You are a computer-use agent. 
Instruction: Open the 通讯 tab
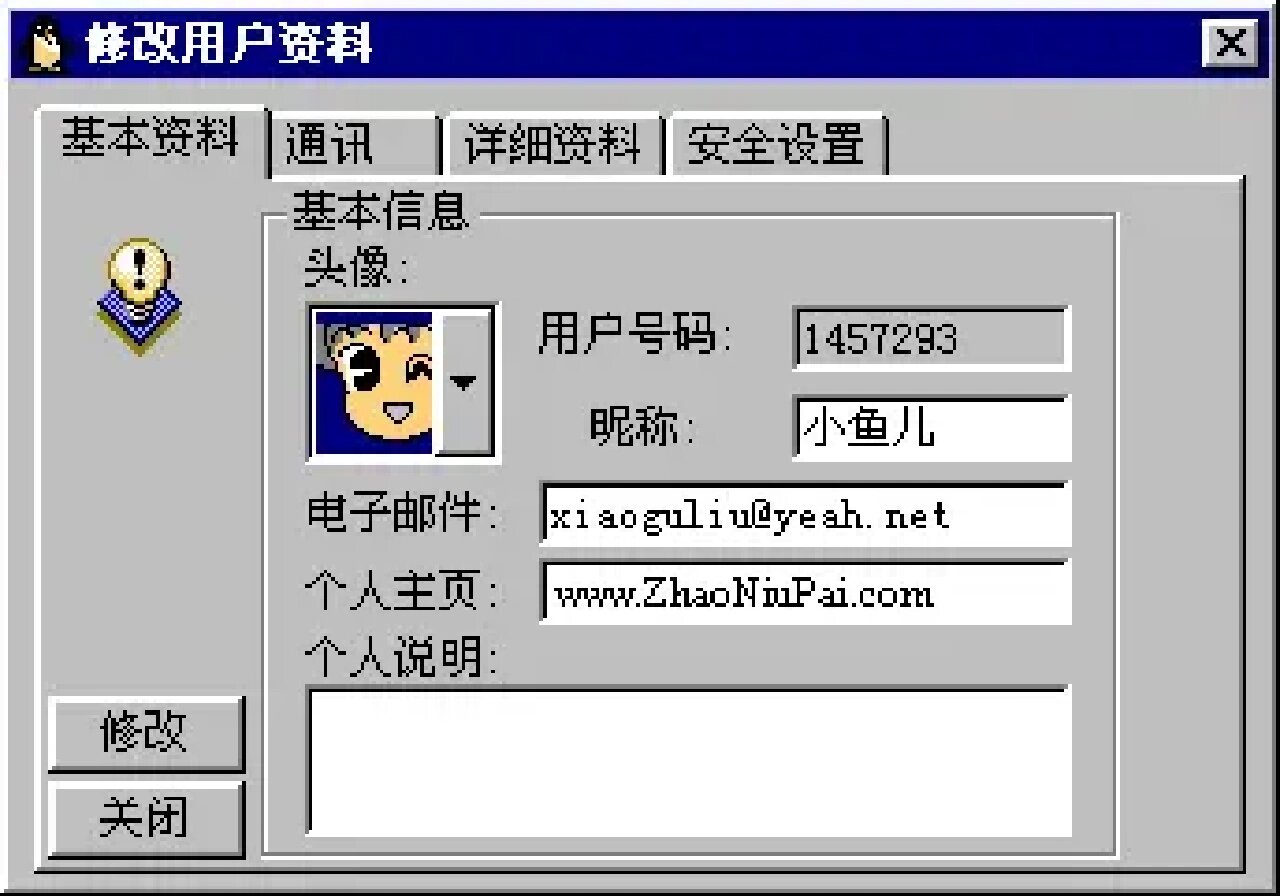tap(353, 144)
